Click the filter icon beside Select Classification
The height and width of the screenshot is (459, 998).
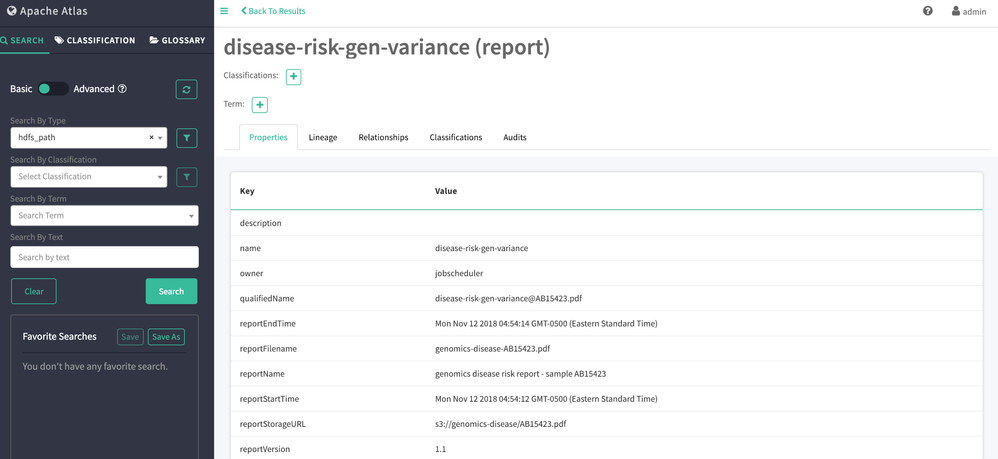click(186, 177)
